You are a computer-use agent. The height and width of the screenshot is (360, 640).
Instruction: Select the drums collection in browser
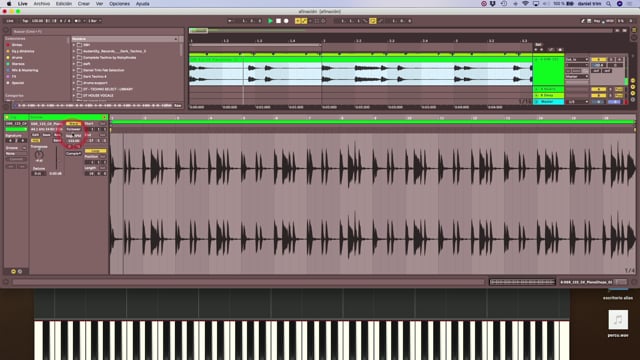coord(17,58)
